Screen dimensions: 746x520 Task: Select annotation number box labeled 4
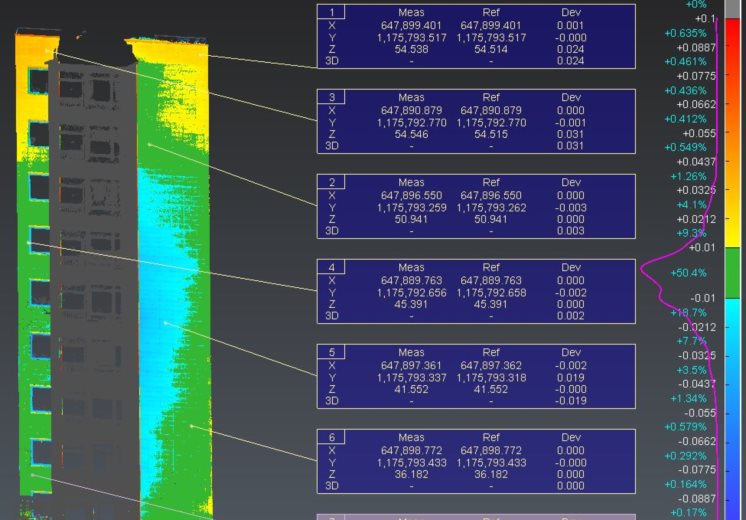(x=331, y=267)
